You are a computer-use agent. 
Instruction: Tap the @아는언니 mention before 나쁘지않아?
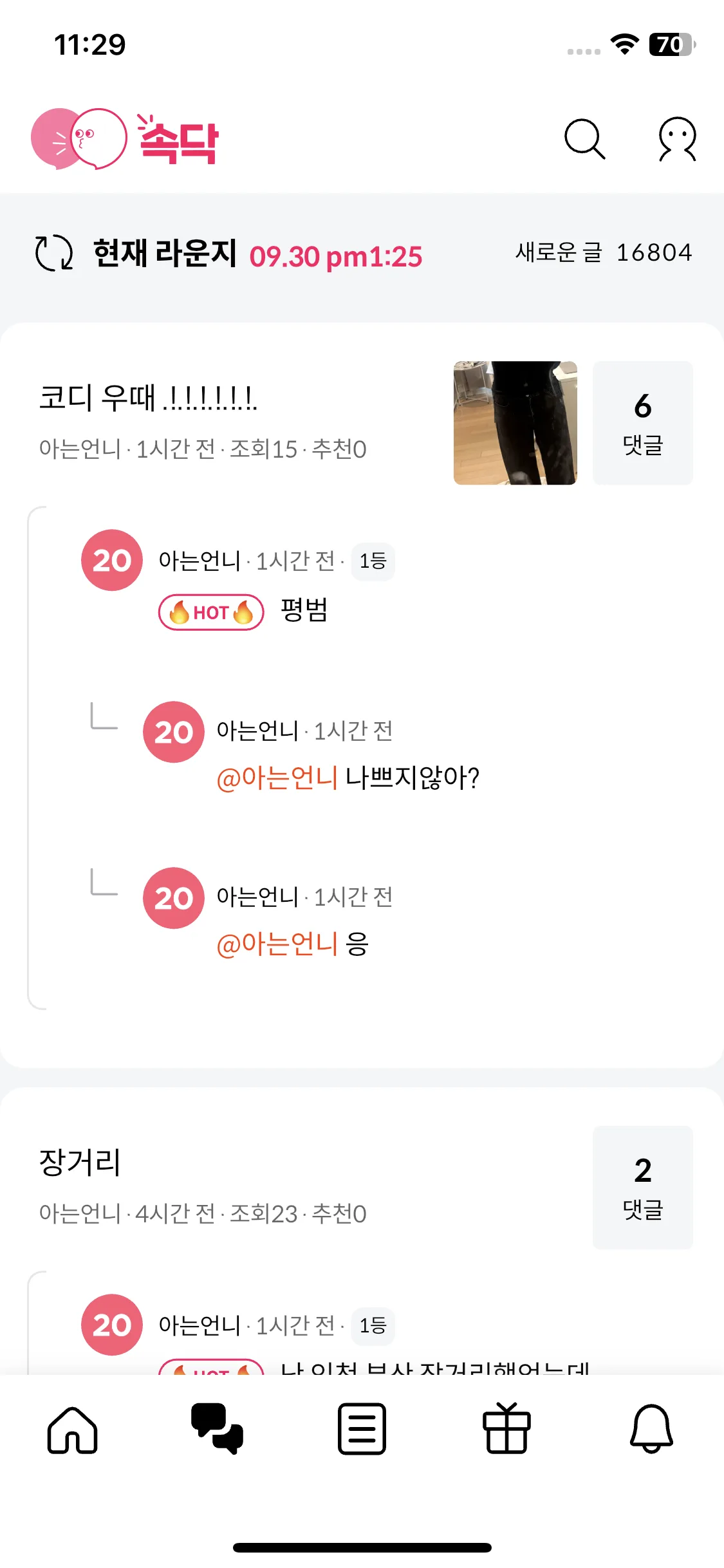(x=277, y=778)
